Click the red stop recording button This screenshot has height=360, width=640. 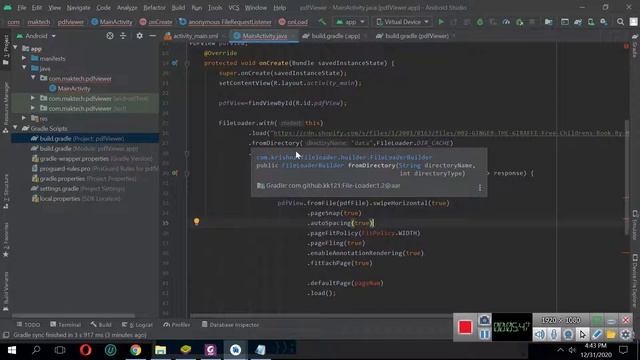coord(465,327)
